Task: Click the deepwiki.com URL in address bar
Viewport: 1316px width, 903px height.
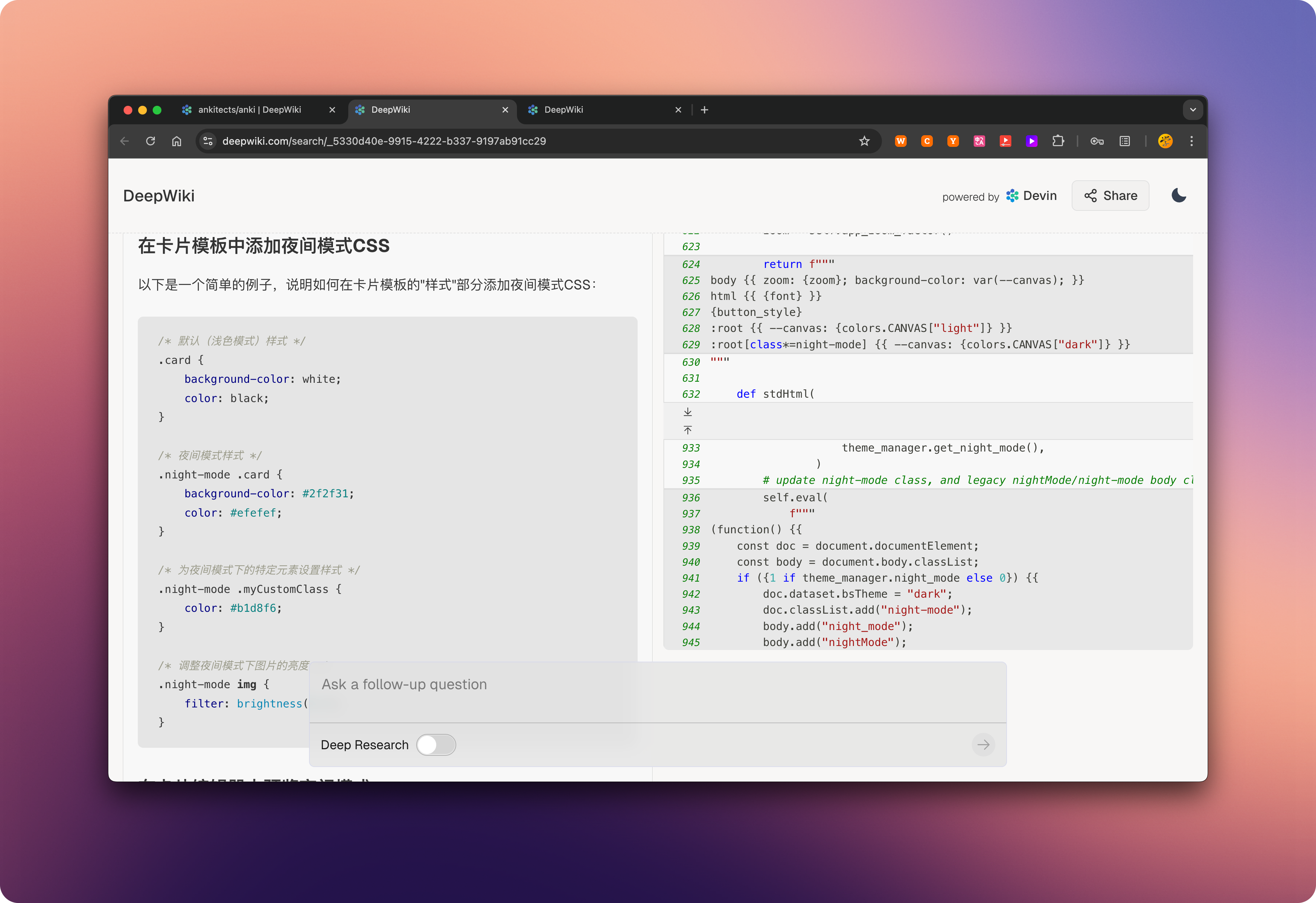Action: tap(384, 141)
